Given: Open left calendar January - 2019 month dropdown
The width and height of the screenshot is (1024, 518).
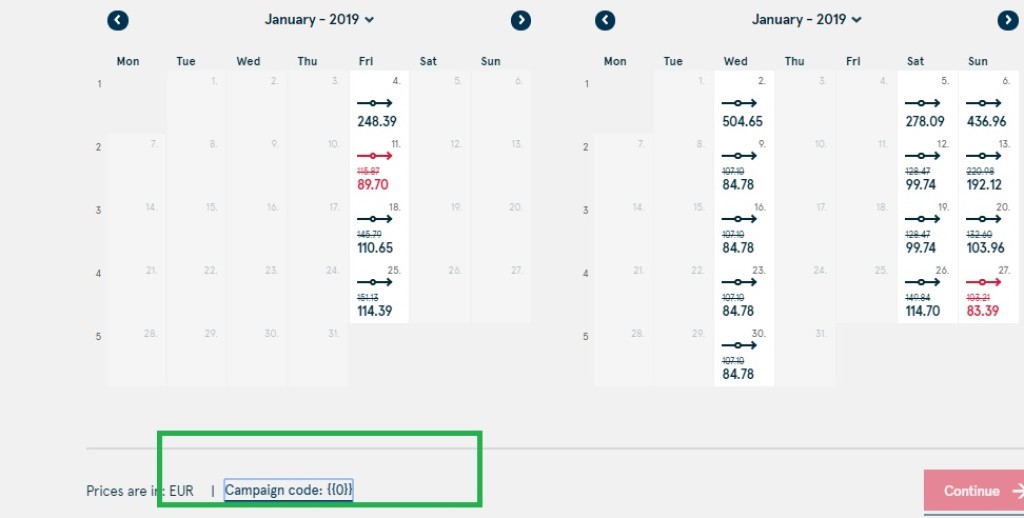Looking at the screenshot, I should click(x=320, y=19).
